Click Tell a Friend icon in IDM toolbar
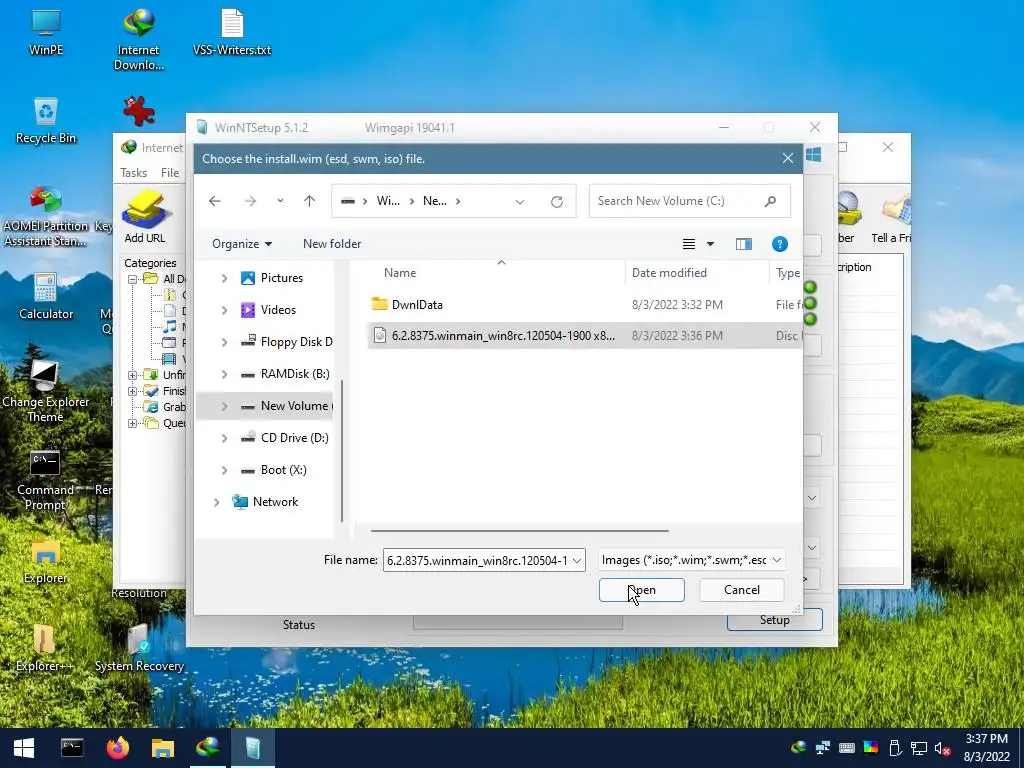 [891, 218]
